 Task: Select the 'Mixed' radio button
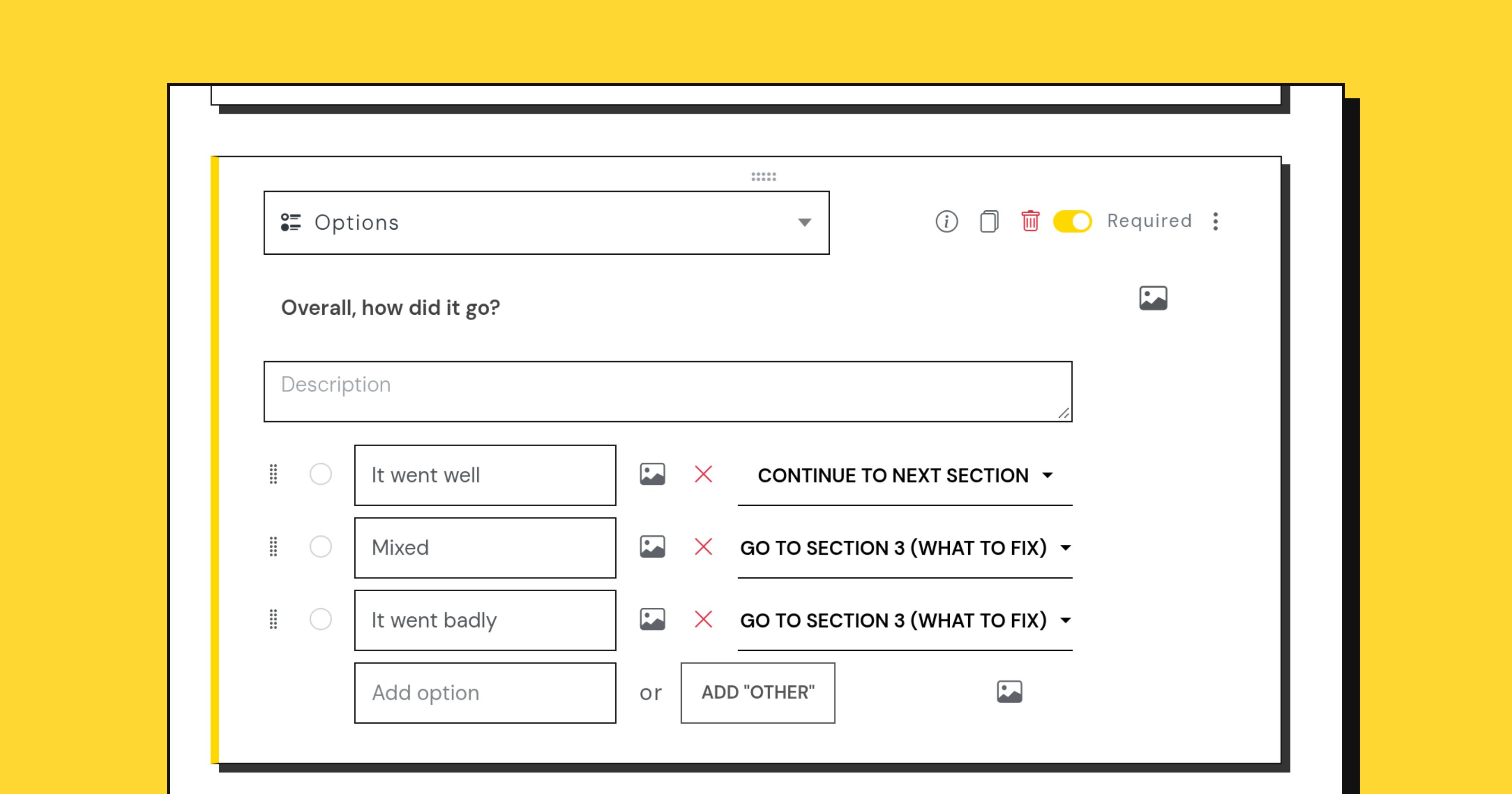coord(320,547)
